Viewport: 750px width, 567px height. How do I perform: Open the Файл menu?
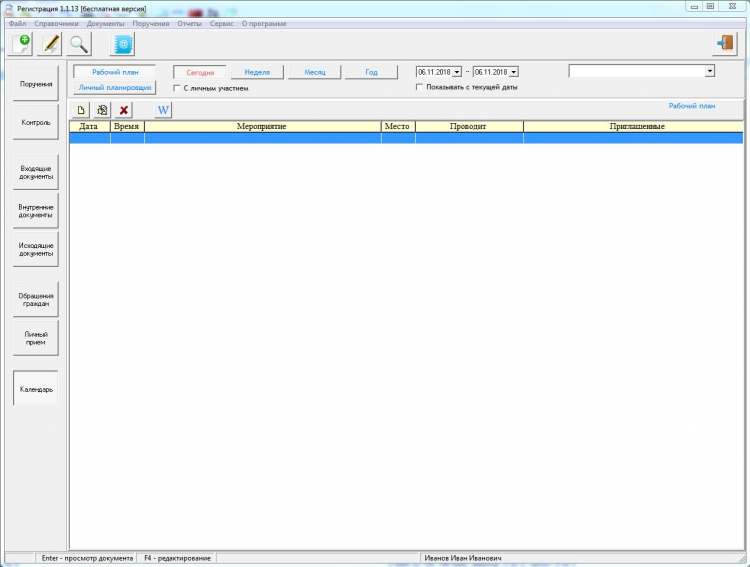click(x=18, y=23)
